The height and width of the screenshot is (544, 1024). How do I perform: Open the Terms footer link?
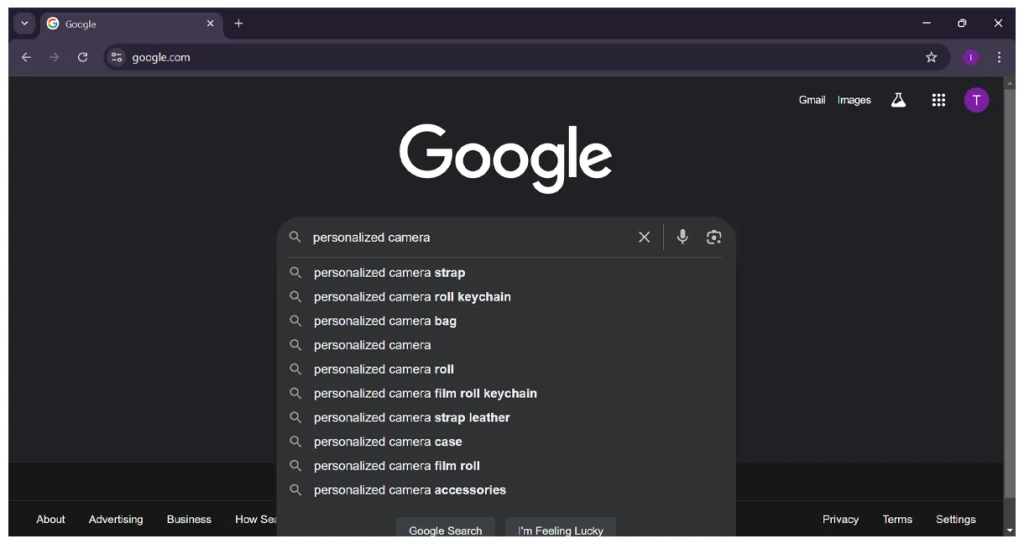point(897,519)
